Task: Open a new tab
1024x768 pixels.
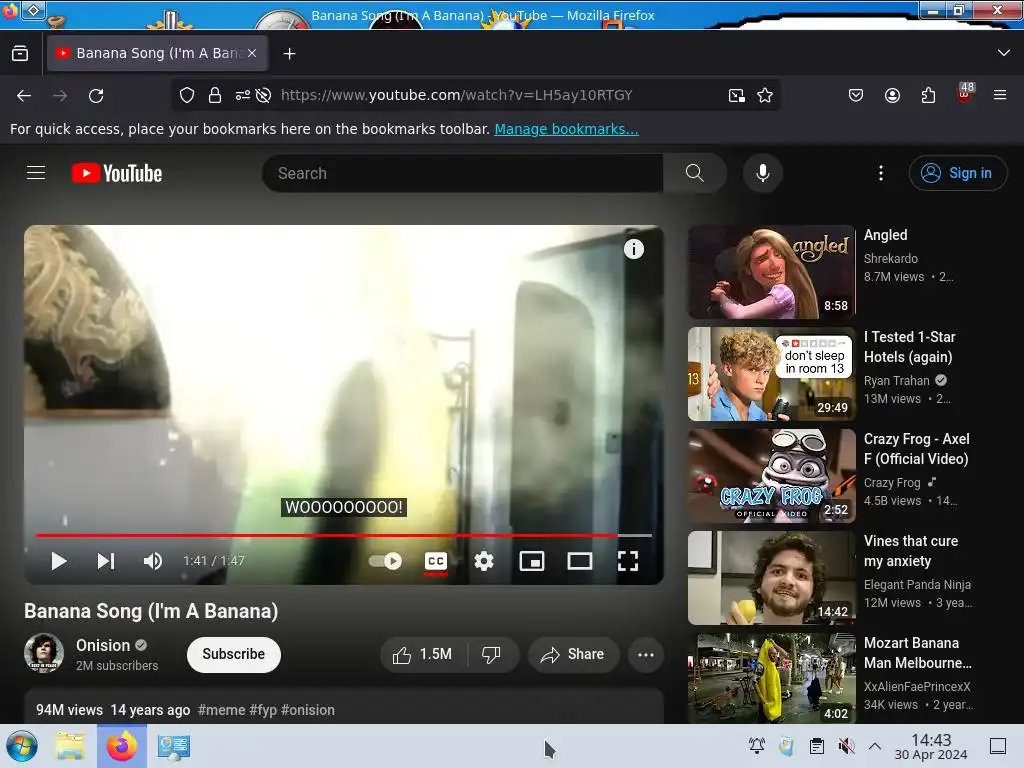Action: pyautogui.click(x=289, y=54)
